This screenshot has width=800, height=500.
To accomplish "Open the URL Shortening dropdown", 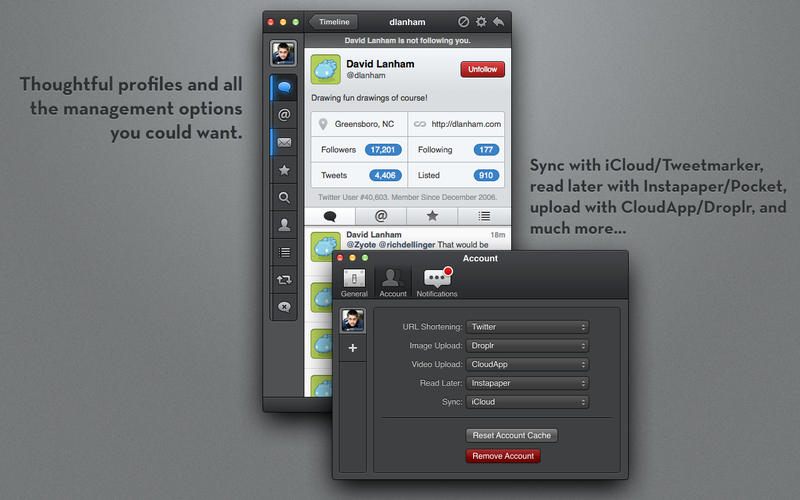I will pyautogui.click(x=528, y=327).
